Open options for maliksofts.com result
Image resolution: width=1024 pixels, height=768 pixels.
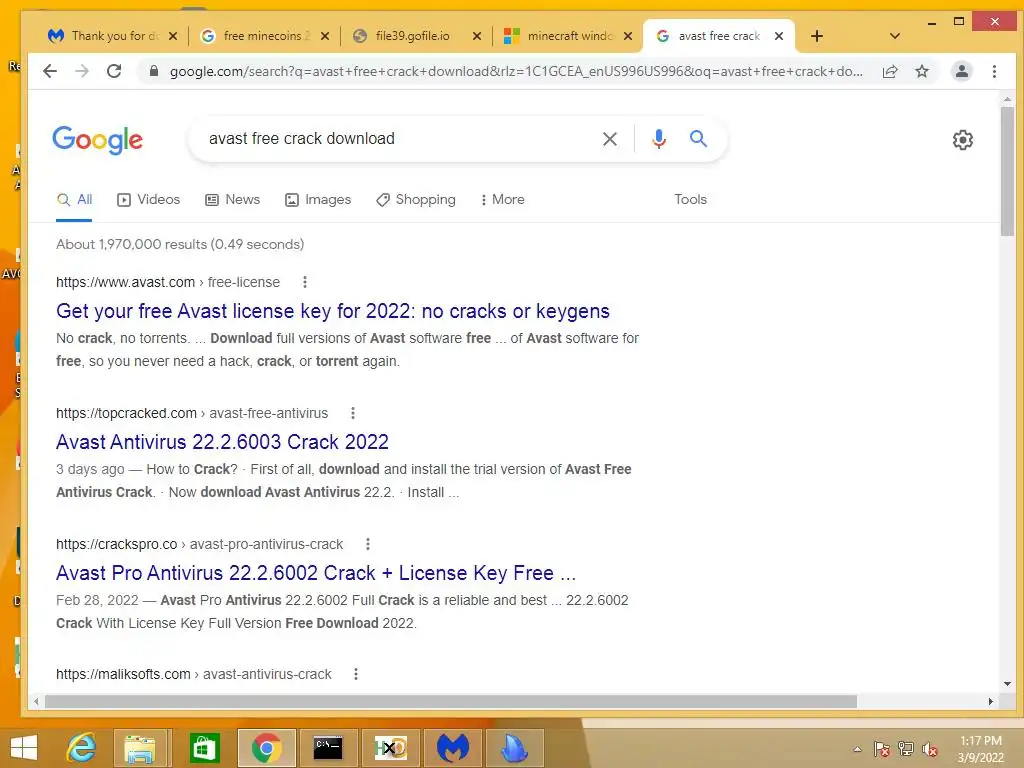pyautogui.click(x=356, y=674)
